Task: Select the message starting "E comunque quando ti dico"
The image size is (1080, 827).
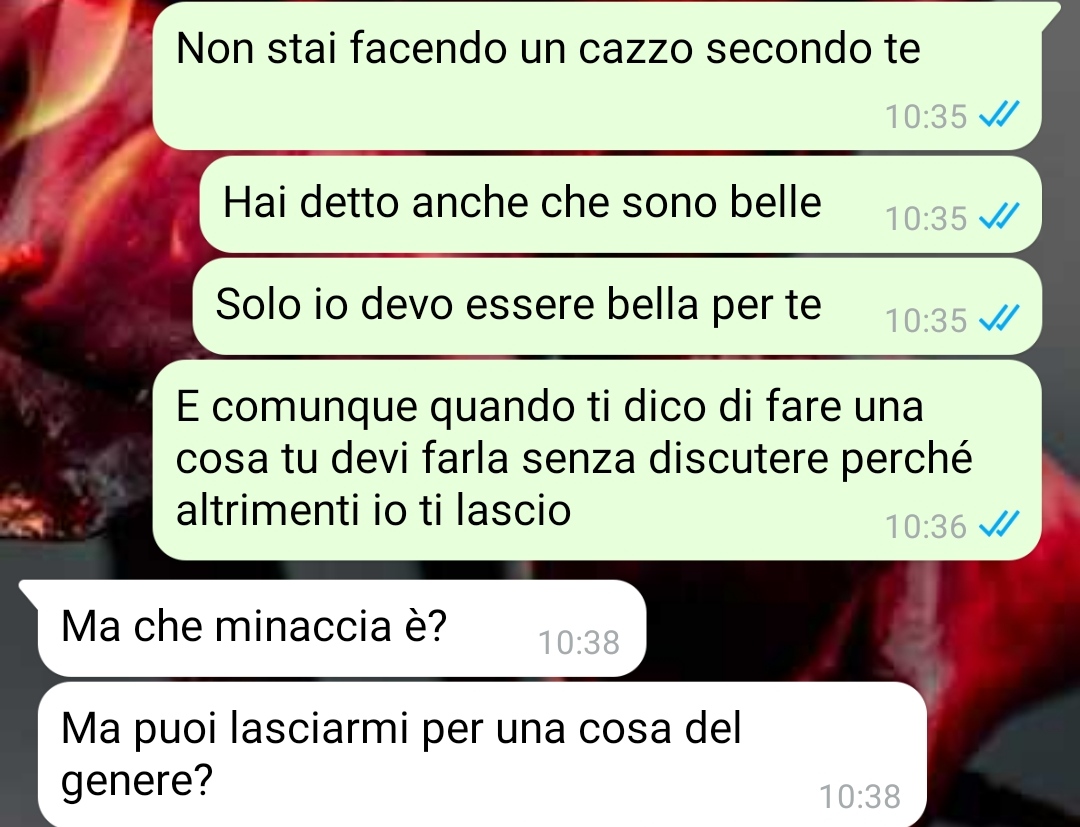Action: click(x=596, y=460)
